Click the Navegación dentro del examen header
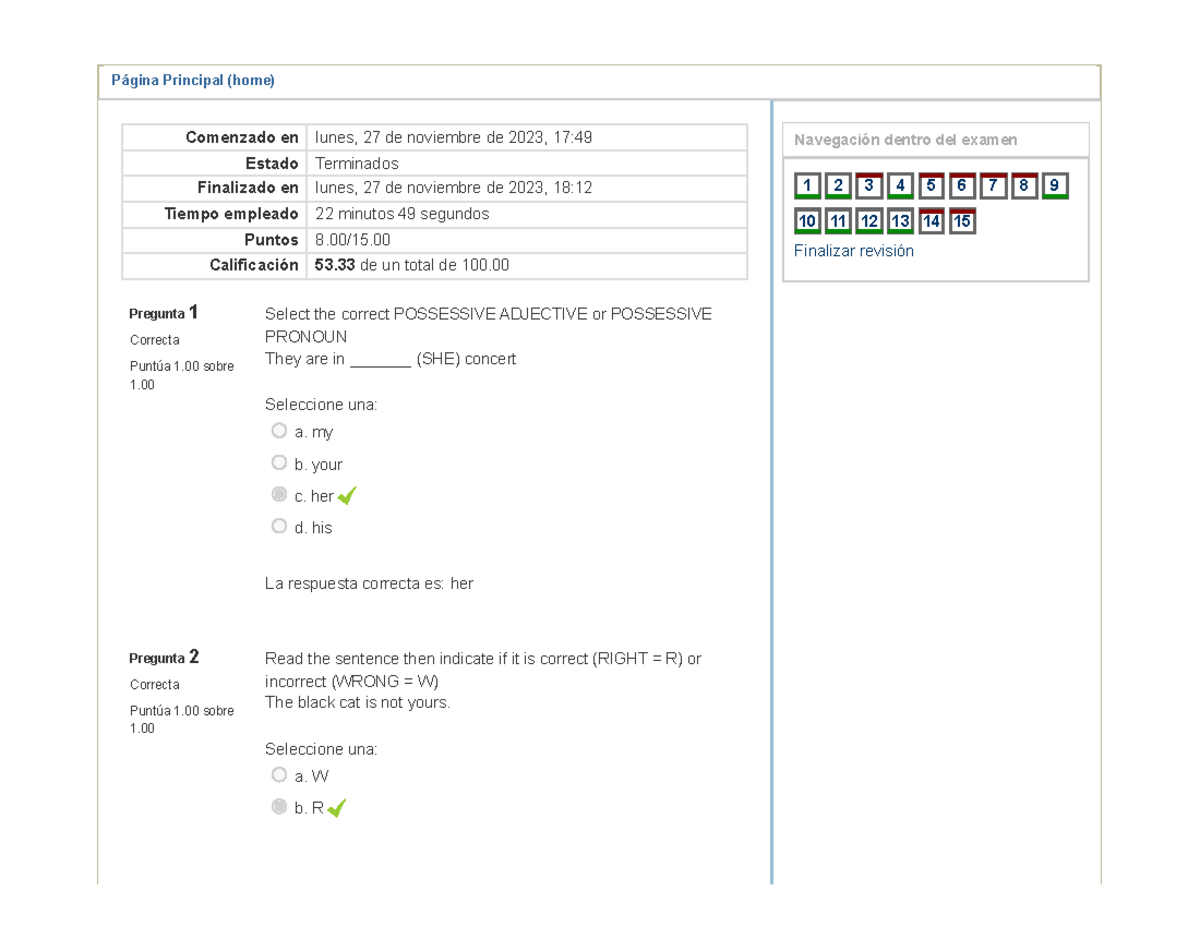Image resolution: width=1200 pixels, height=927 pixels. tap(906, 140)
